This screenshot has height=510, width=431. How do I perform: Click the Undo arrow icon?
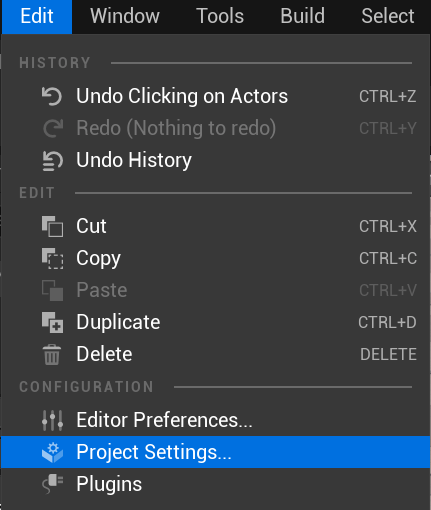52,96
